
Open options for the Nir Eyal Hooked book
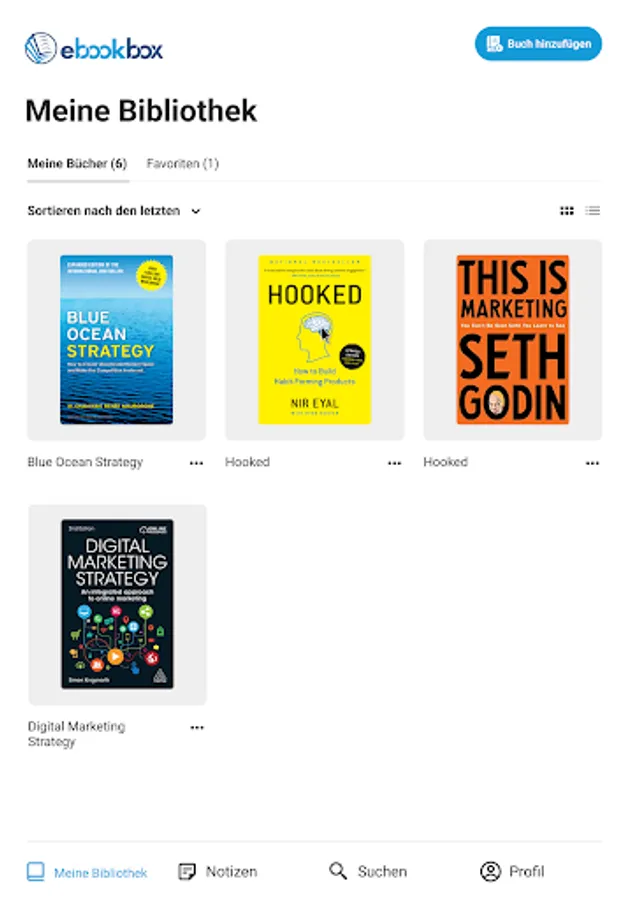point(394,463)
